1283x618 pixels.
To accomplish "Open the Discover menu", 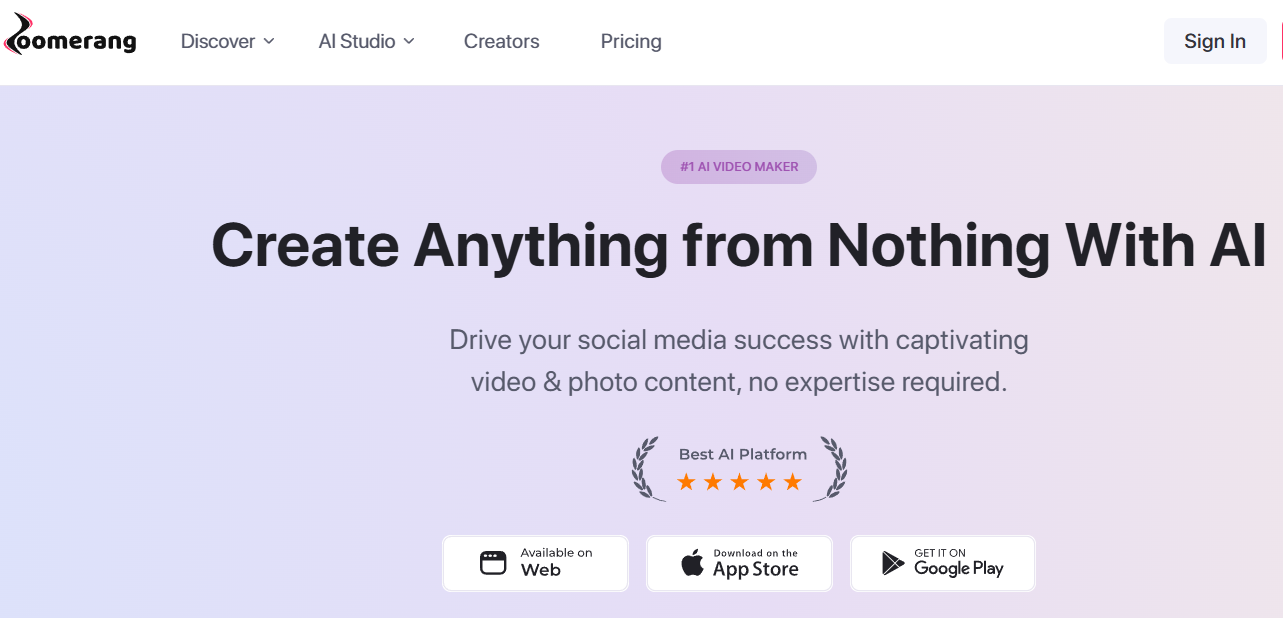I will [x=227, y=41].
